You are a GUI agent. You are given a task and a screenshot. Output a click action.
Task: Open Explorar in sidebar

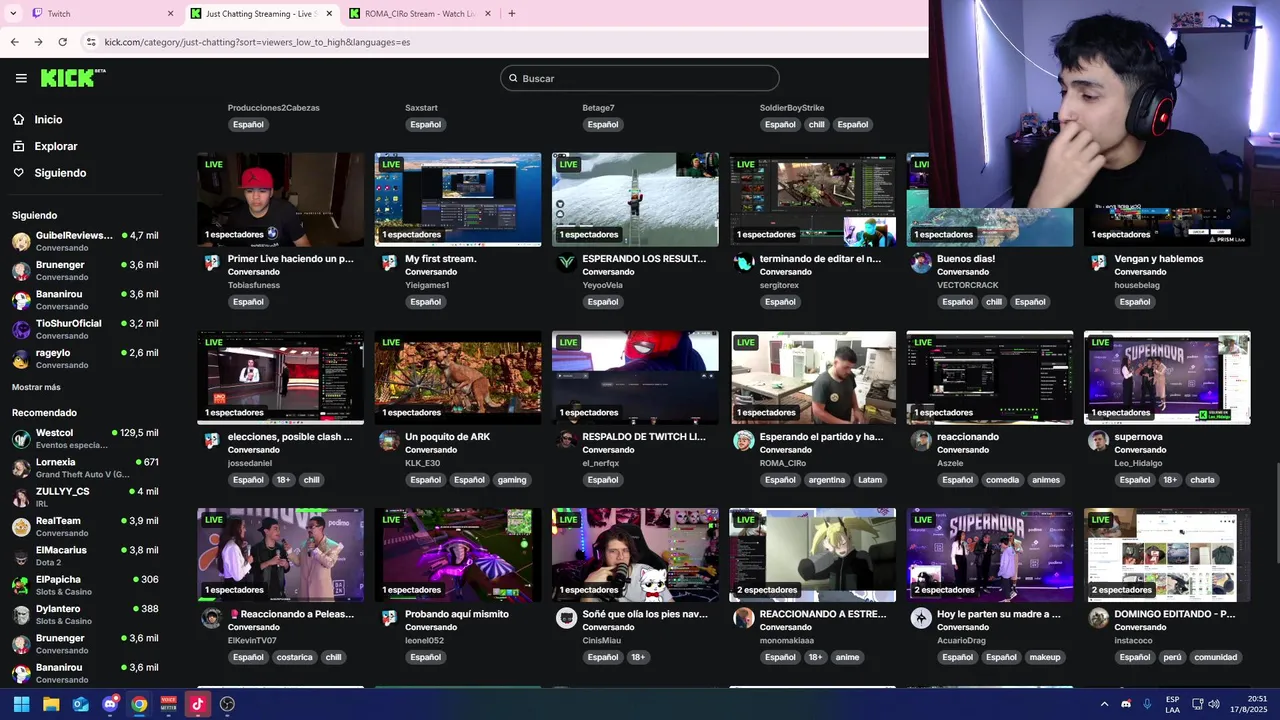click(x=55, y=146)
